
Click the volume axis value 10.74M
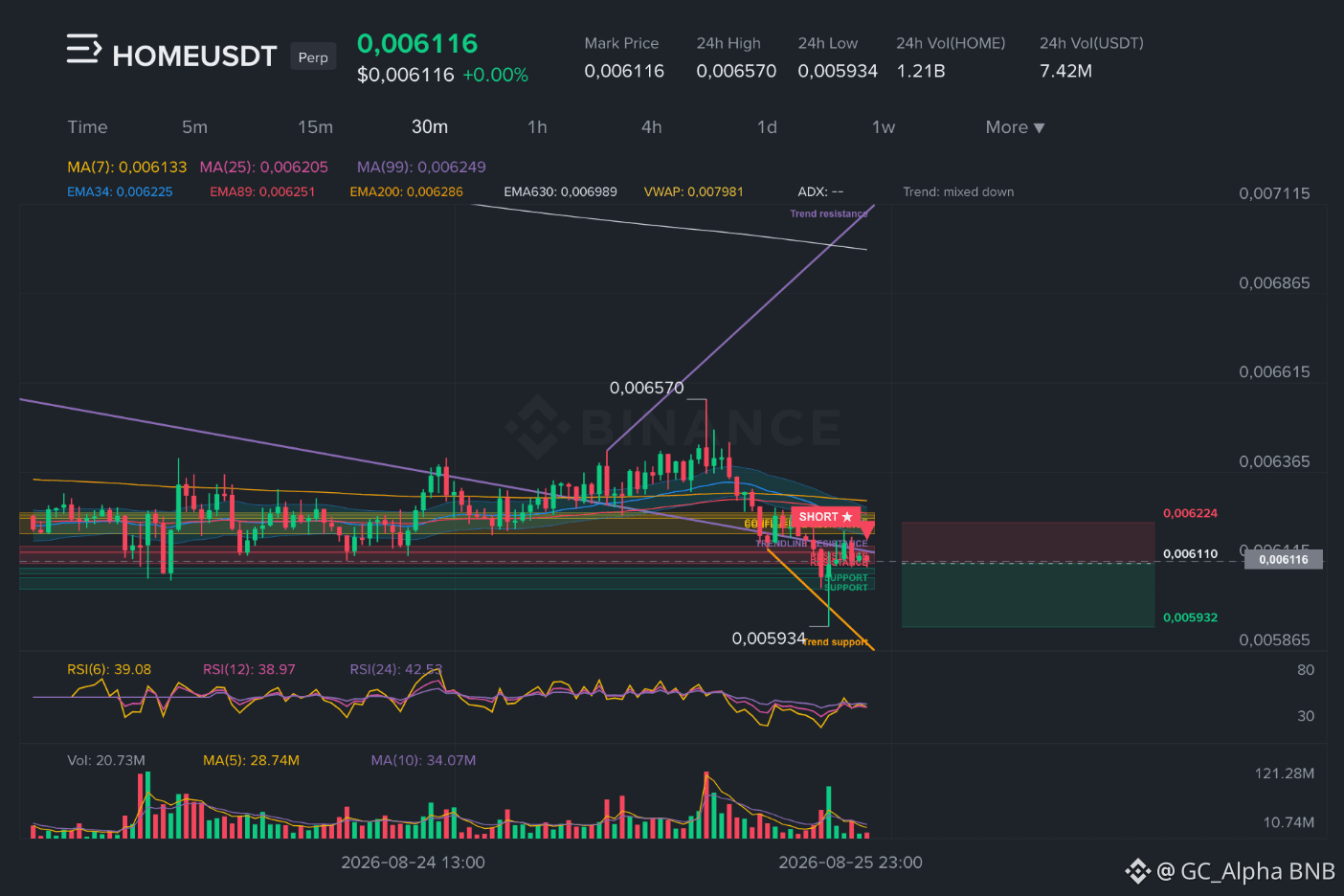click(x=1288, y=822)
